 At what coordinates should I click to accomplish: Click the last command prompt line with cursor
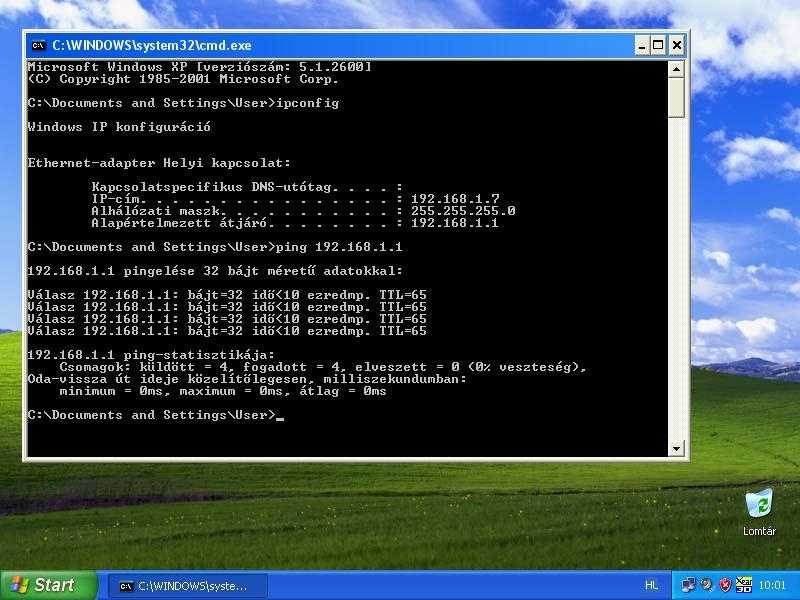click(x=156, y=415)
